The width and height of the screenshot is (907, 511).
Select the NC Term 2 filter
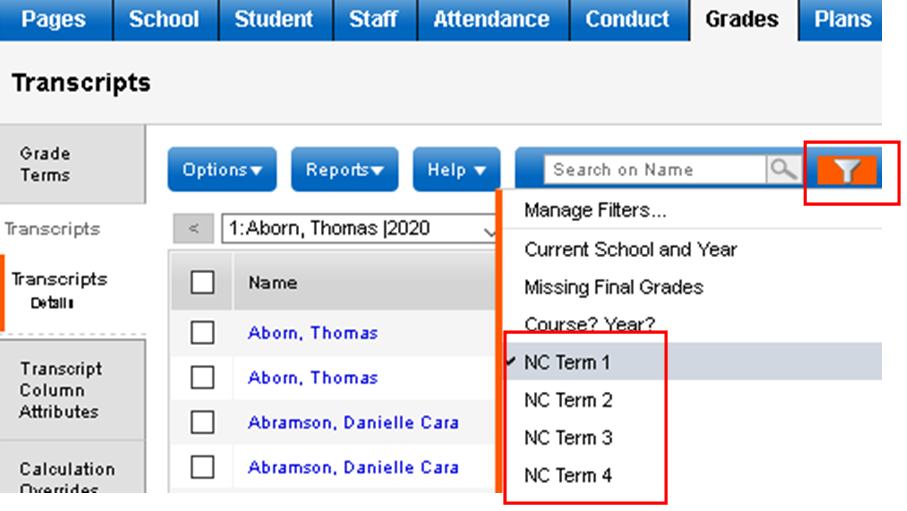coord(568,400)
